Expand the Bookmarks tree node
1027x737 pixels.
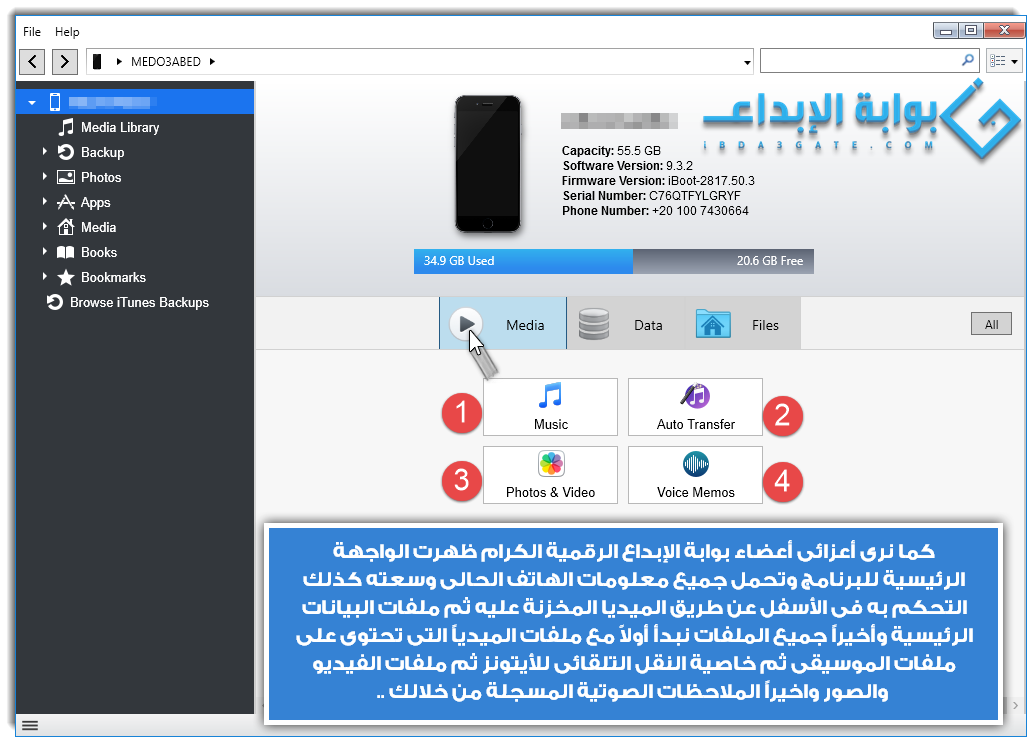tap(45, 276)
